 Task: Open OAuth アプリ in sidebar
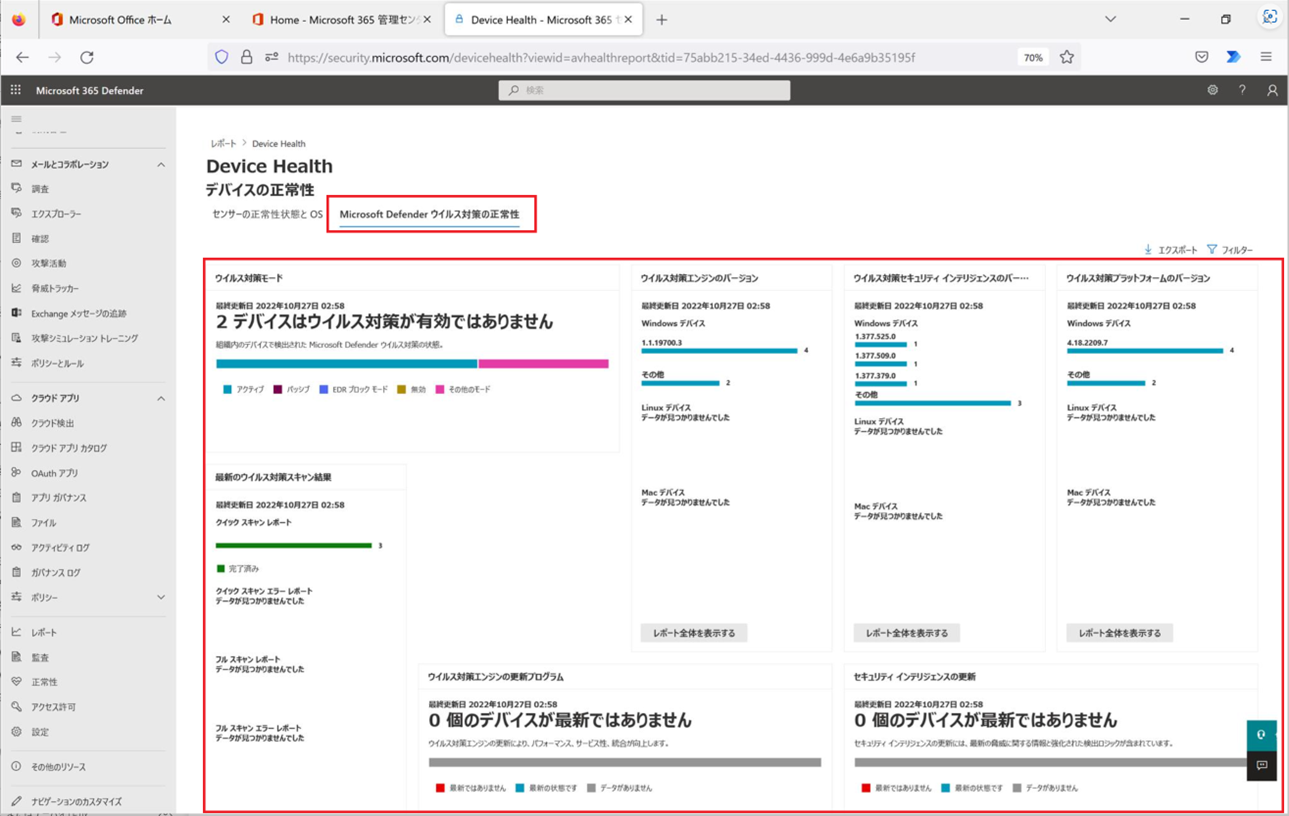[x=54, y=473]
